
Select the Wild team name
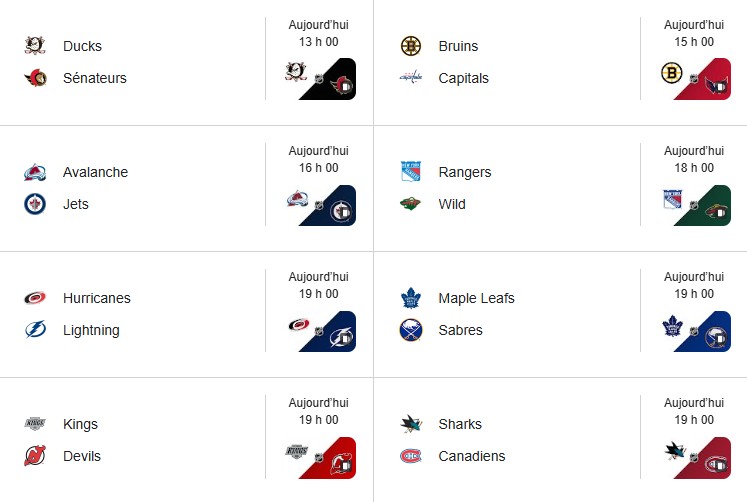[452, 204]
